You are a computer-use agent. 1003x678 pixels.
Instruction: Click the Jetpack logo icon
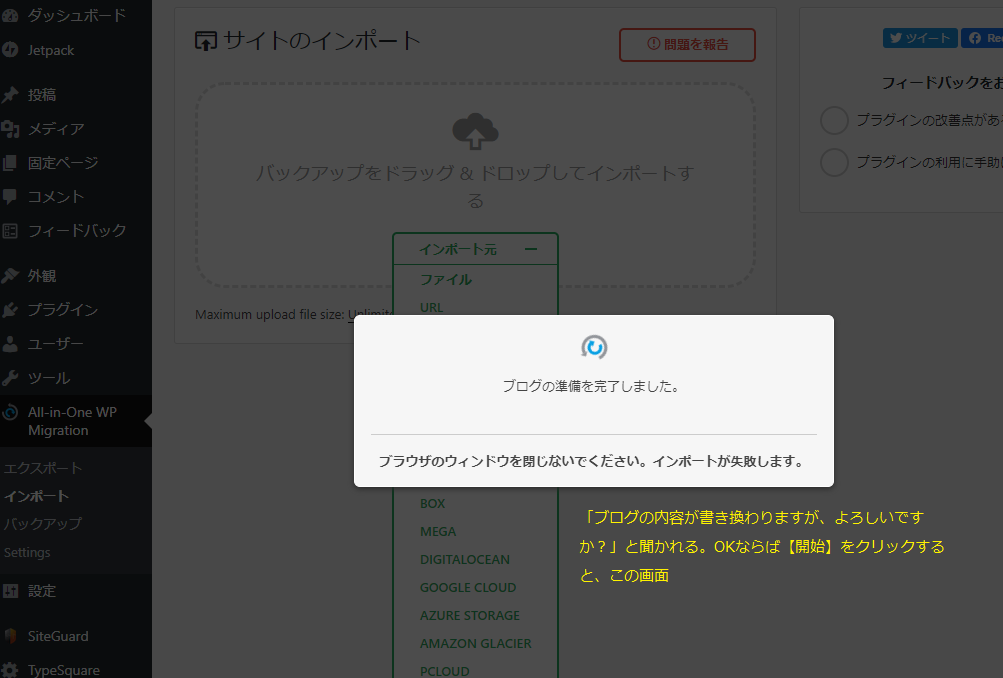pos(10,50)
